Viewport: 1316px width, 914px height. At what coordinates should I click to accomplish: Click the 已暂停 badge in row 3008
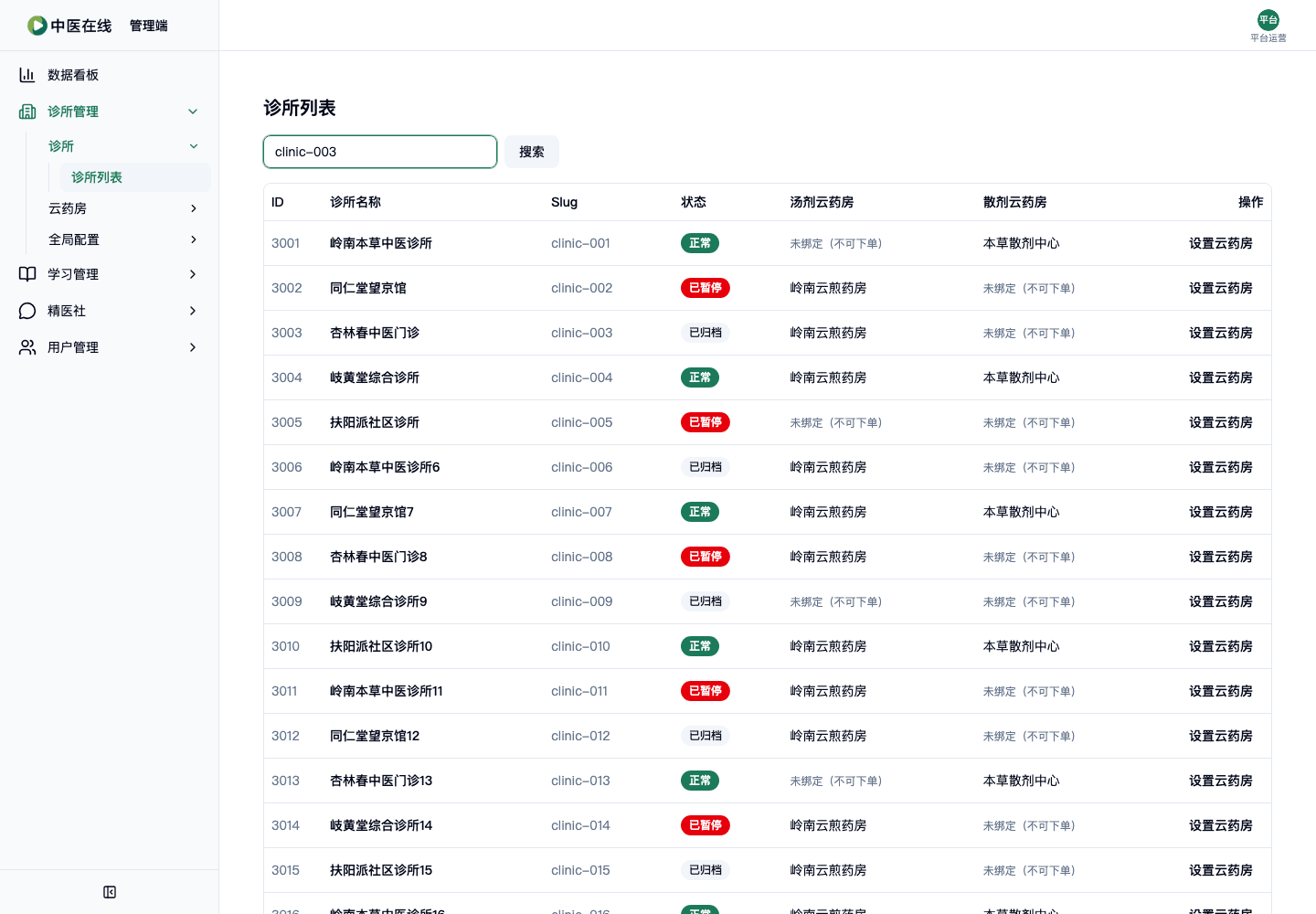[706, 557]
